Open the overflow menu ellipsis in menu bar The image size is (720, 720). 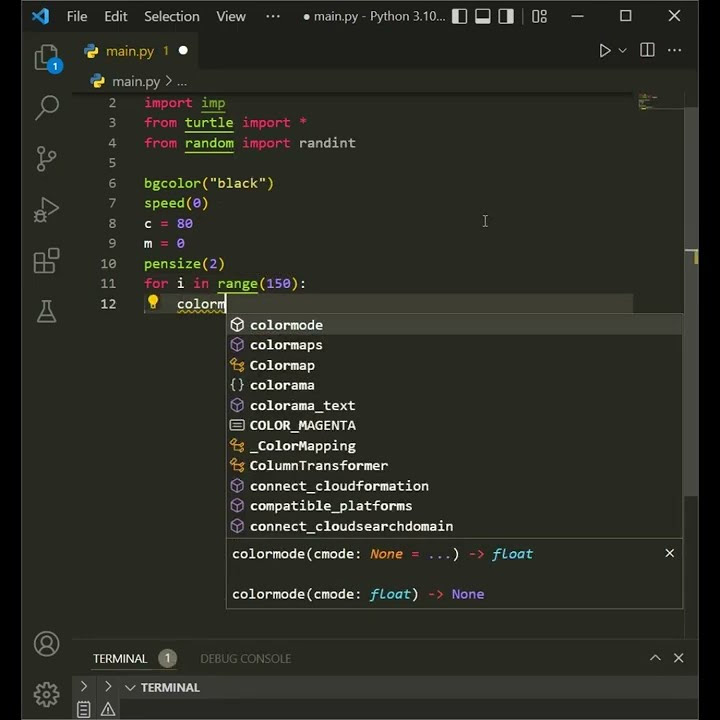[x=273, y=17]
